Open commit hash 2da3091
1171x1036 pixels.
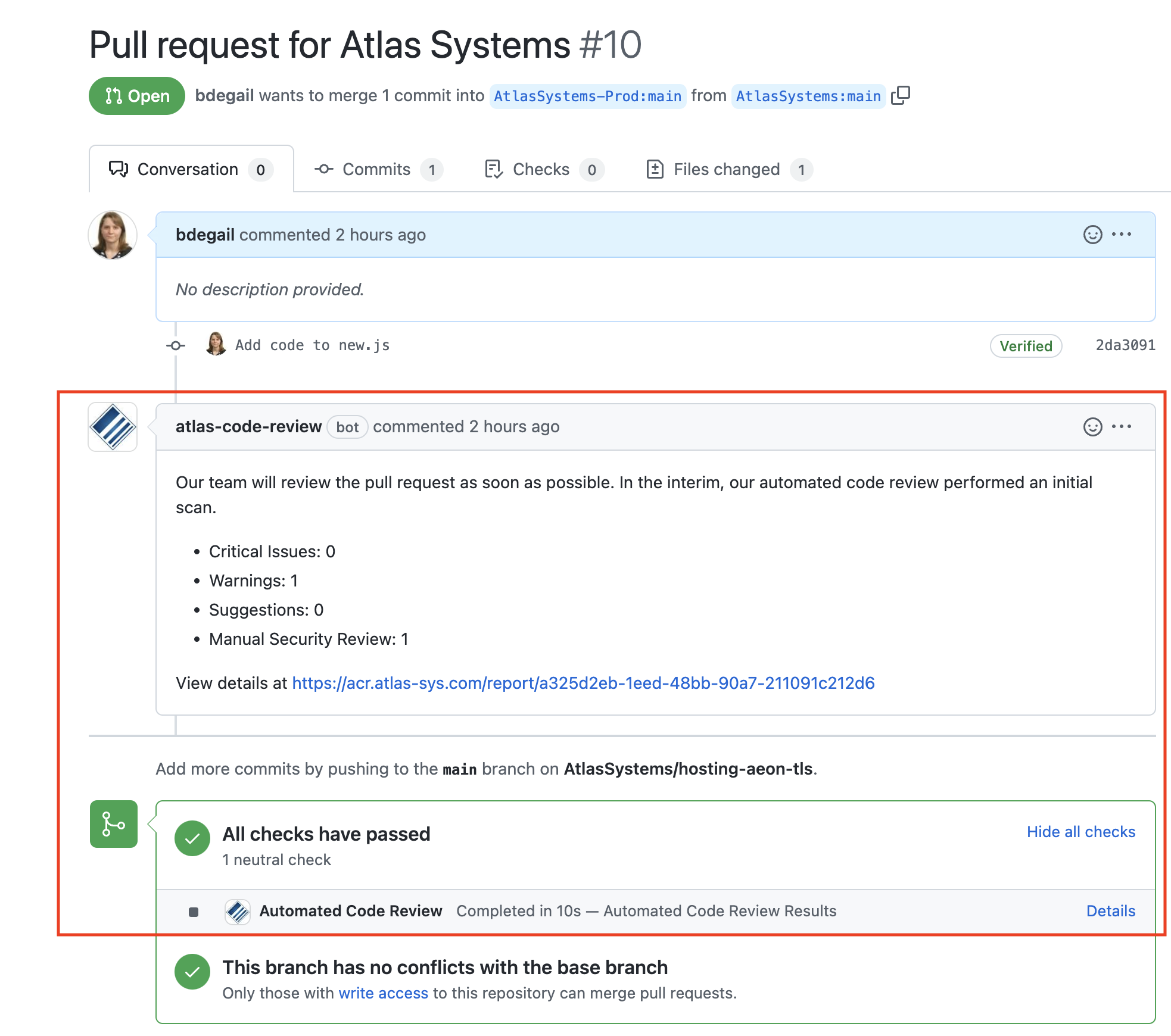point(1125,345)
